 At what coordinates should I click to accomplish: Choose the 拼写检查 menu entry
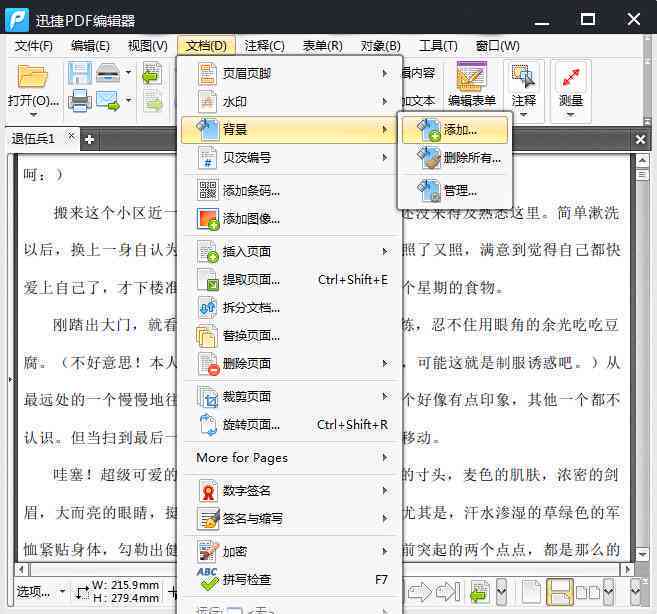coord(289,580)
